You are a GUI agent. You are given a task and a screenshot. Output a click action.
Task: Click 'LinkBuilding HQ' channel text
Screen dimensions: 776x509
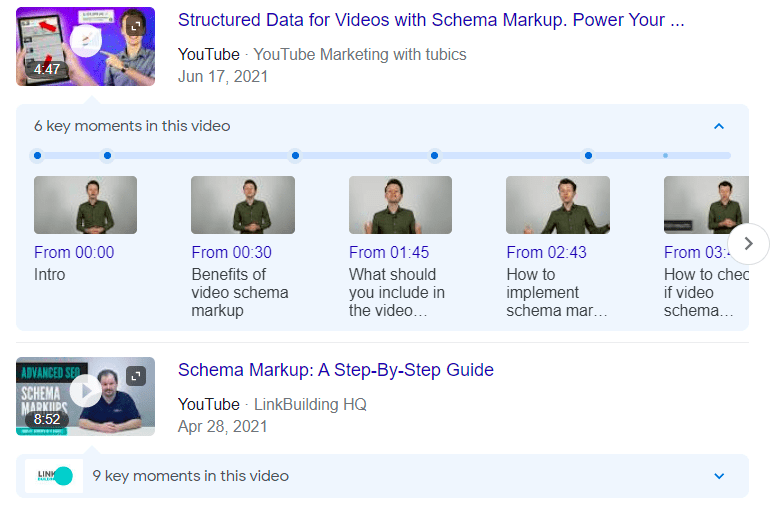click(310, 405)
